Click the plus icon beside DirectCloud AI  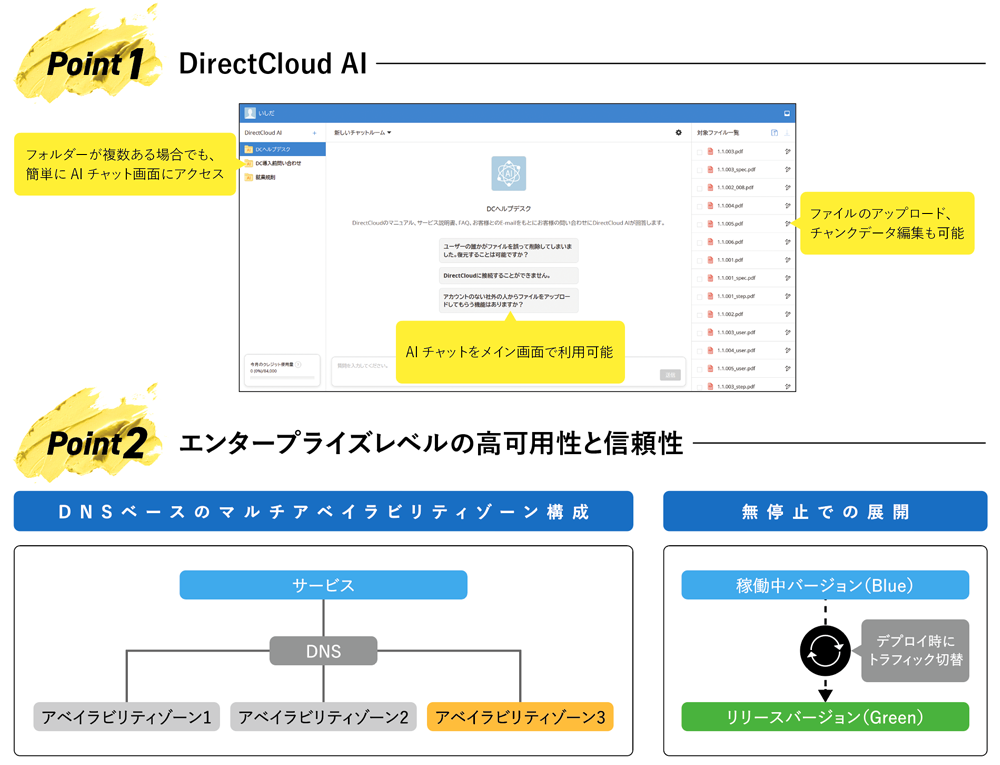point(314,133)
